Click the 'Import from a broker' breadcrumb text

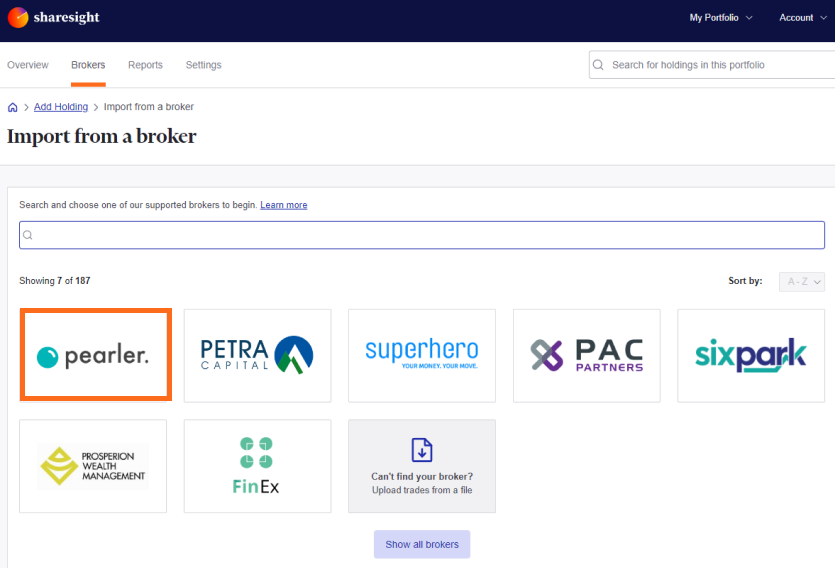pos(149,107)
